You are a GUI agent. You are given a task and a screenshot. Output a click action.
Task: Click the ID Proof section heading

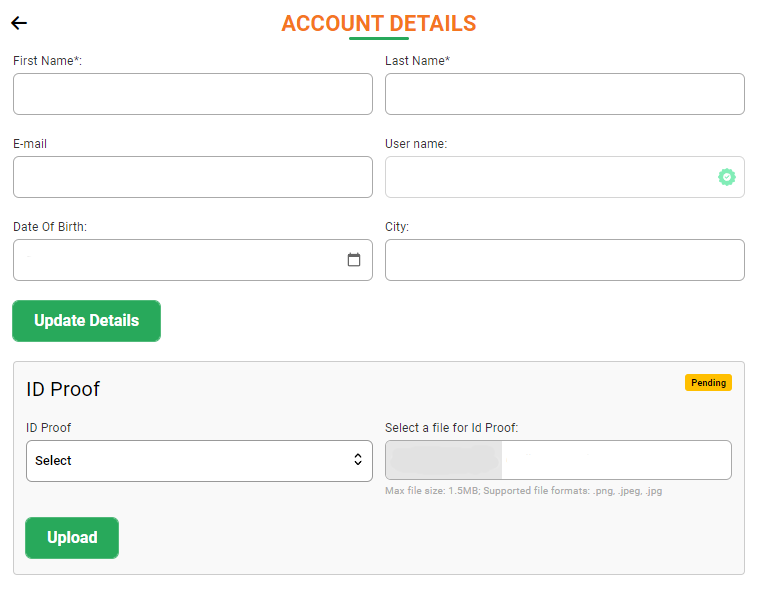[63, 389]
